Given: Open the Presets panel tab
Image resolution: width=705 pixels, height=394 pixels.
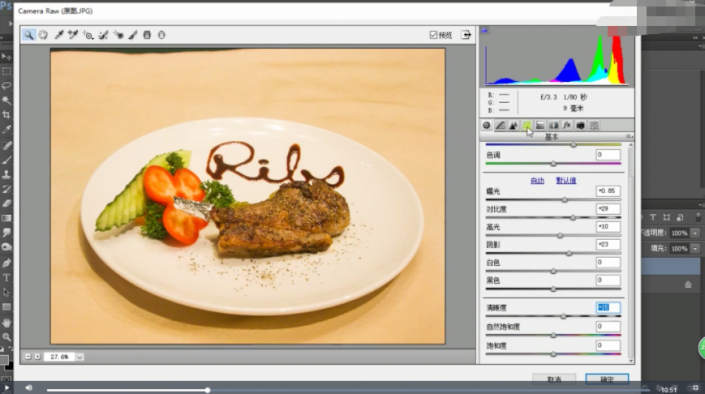Looking at the screenshot, I should (594, 125).
